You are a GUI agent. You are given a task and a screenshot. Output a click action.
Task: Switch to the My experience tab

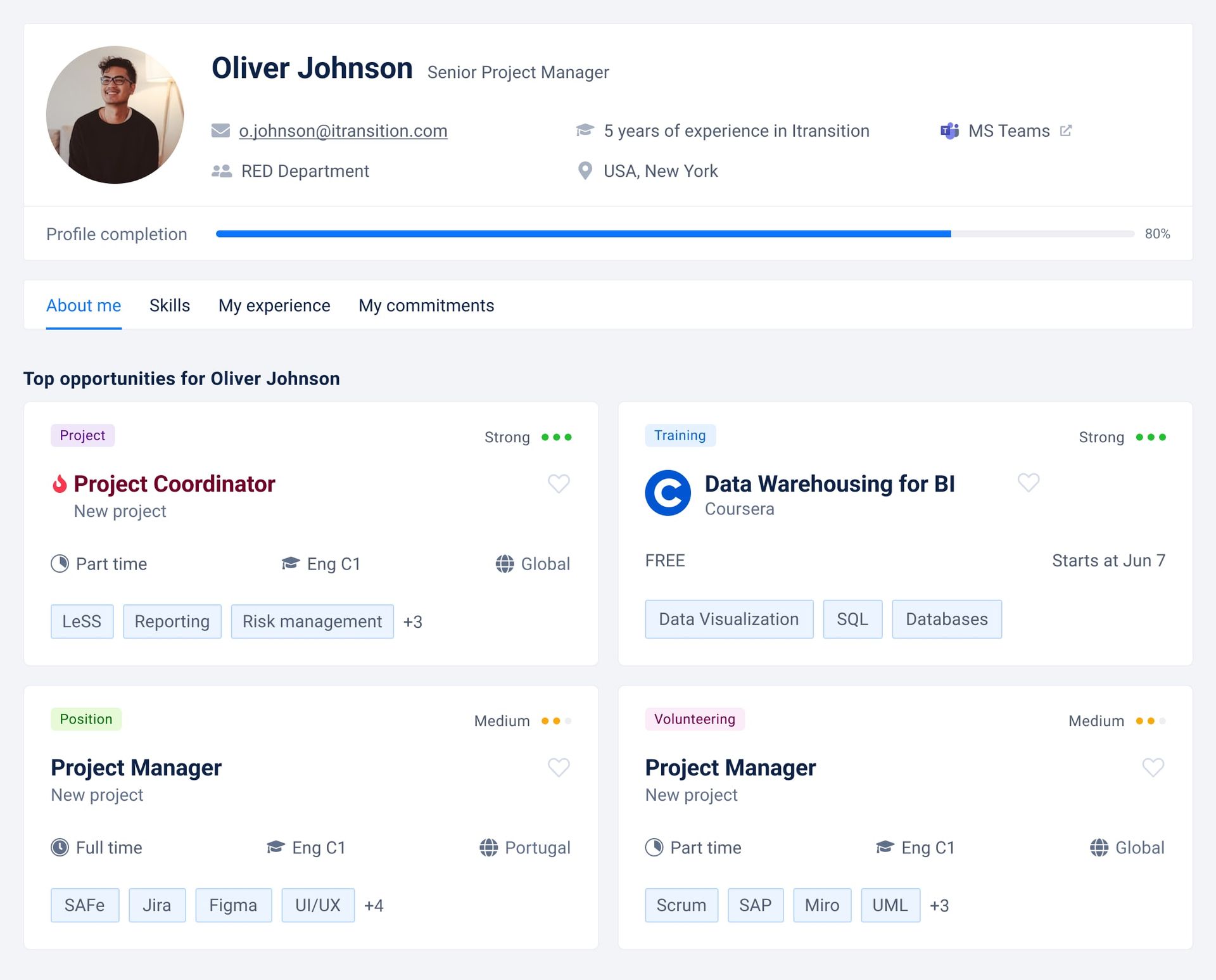coord(275,306)
